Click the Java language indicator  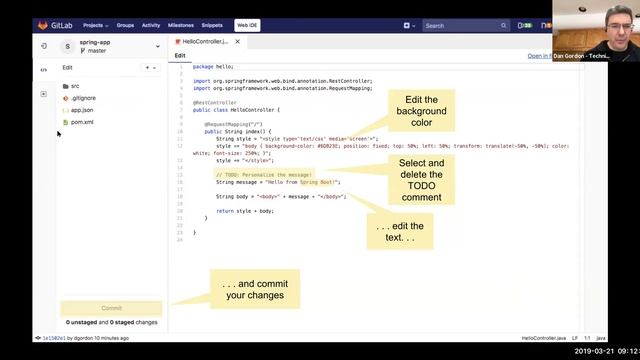[x=601, y=338]
